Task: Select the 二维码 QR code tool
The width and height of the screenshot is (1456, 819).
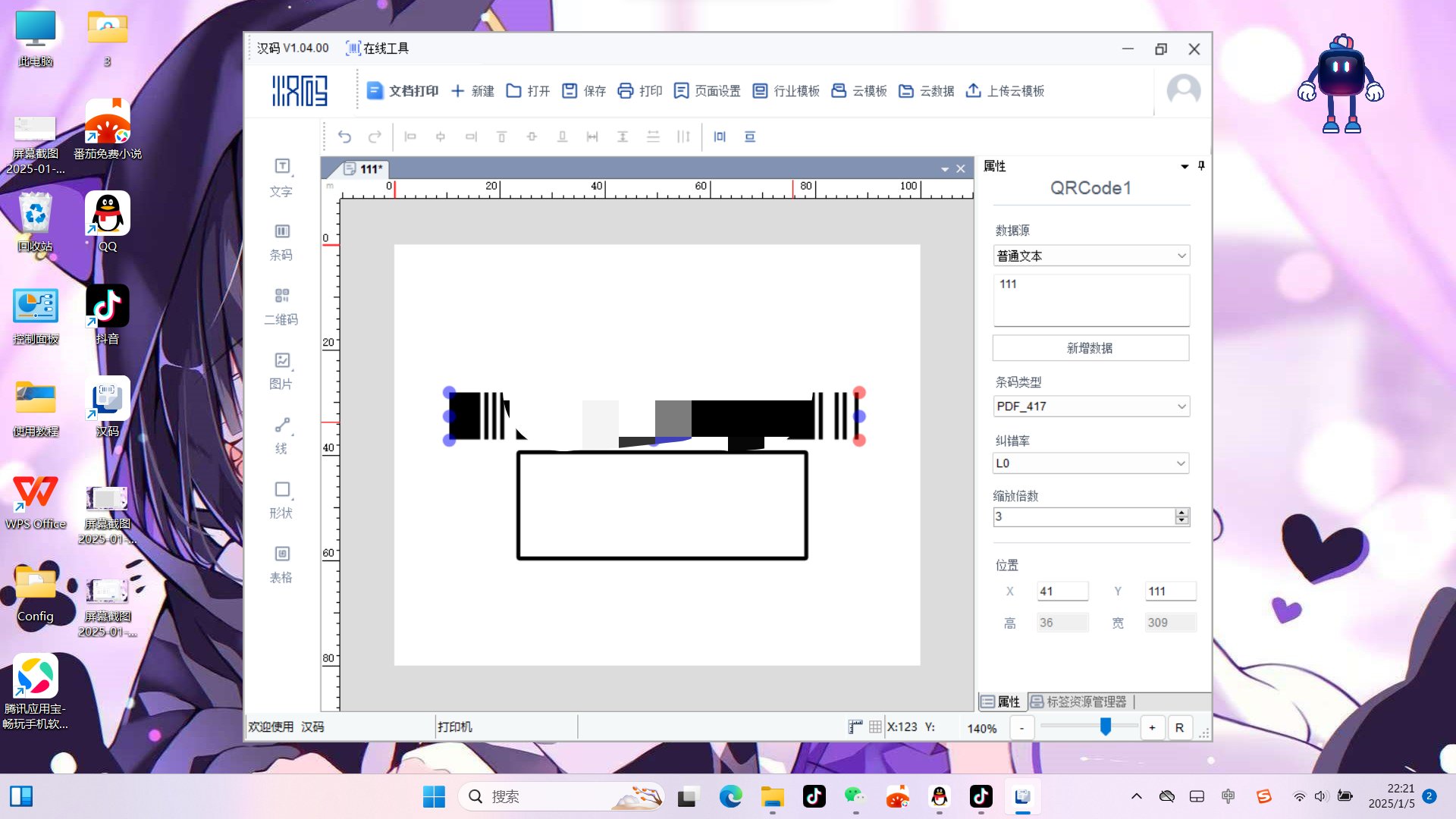Action: [x=281, y=306]
